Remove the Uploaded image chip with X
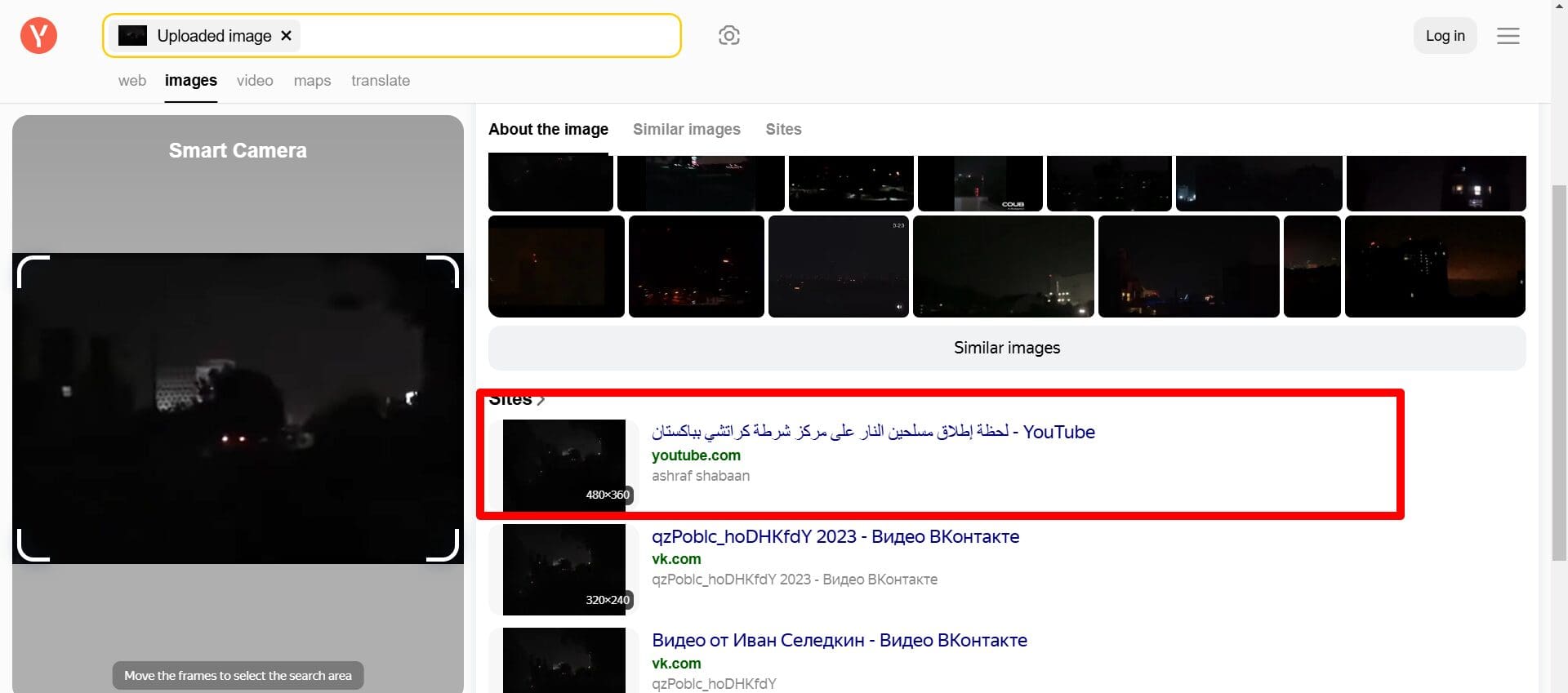The width and height of the screenshot is (1568, 693). tap(286, 36)
